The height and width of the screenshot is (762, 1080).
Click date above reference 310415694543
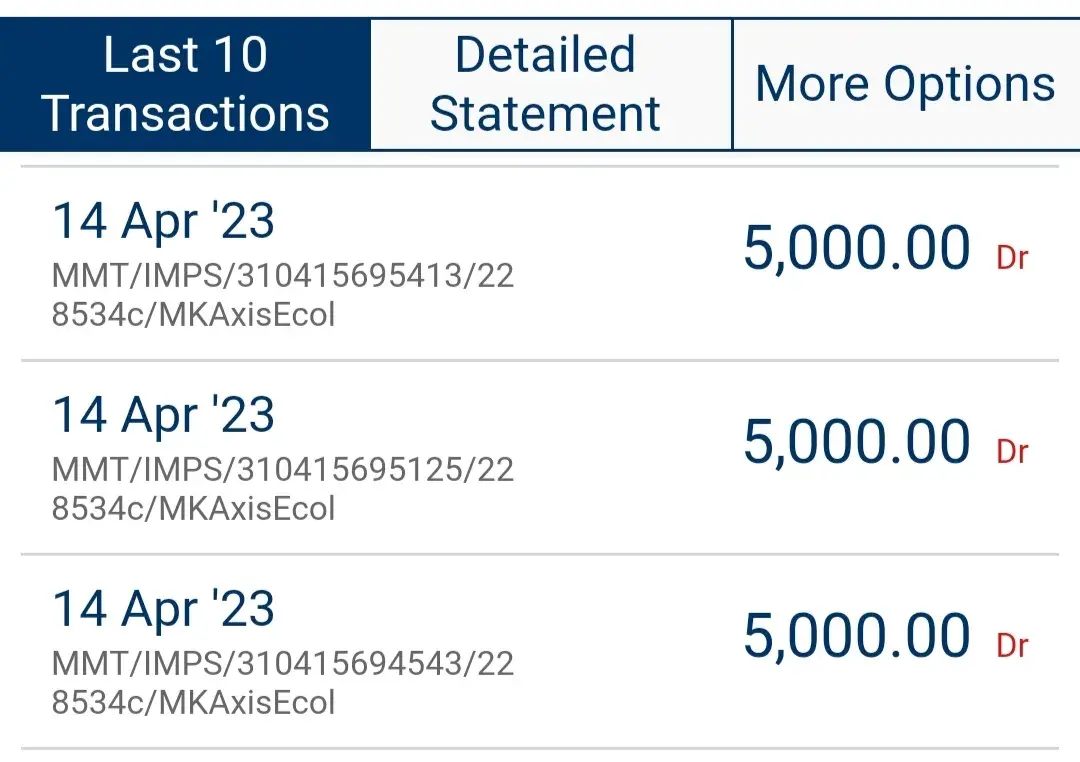tap(163, 609)
